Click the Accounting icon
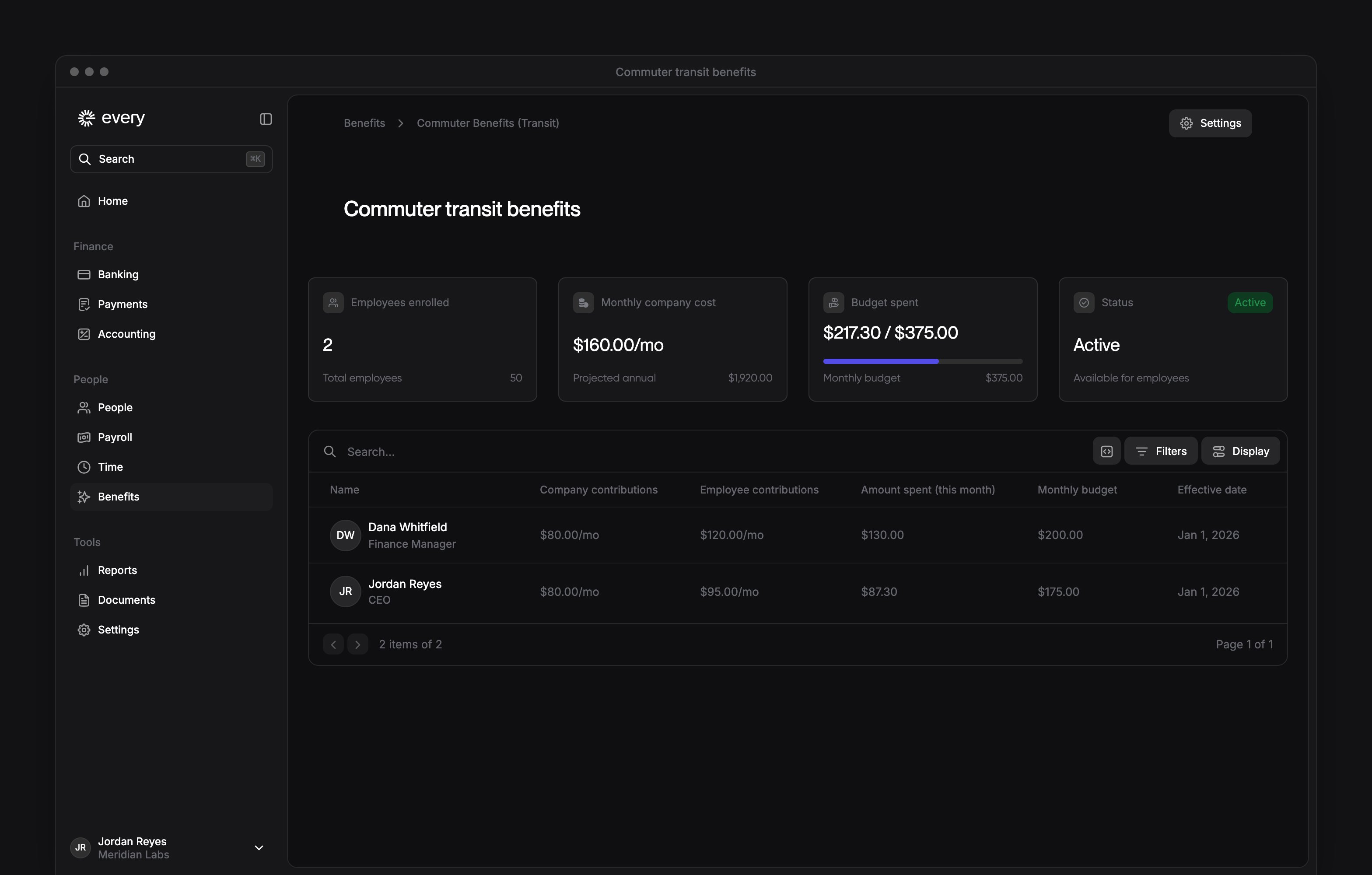Image resolution: width=1372 pixels, height=875 pixels. tap(84, 334)
